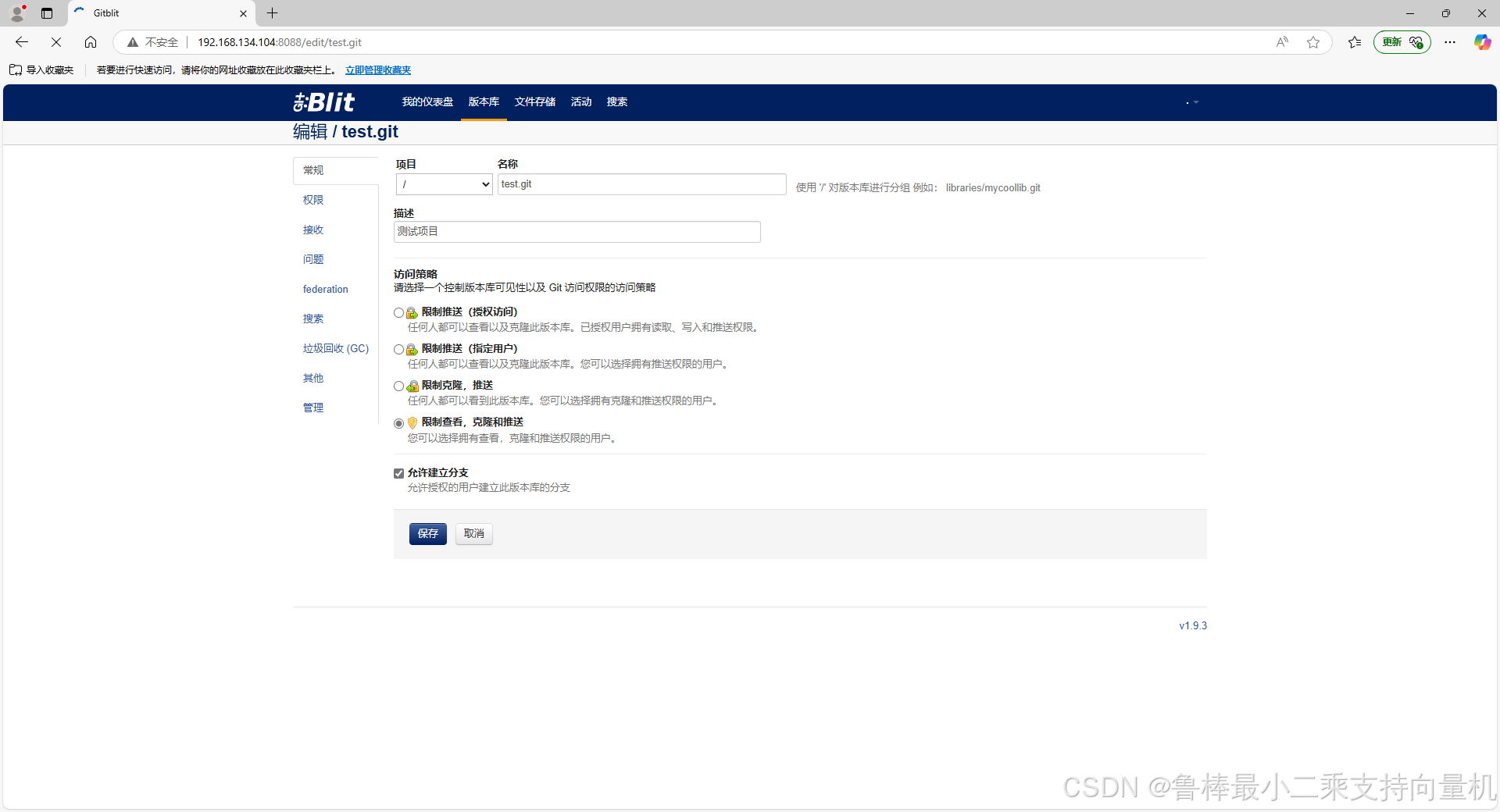Image resolution: width=1500 pixels, height=812 pixels.
Task: Click the 保存 button
Action: [x=427, y=534]
